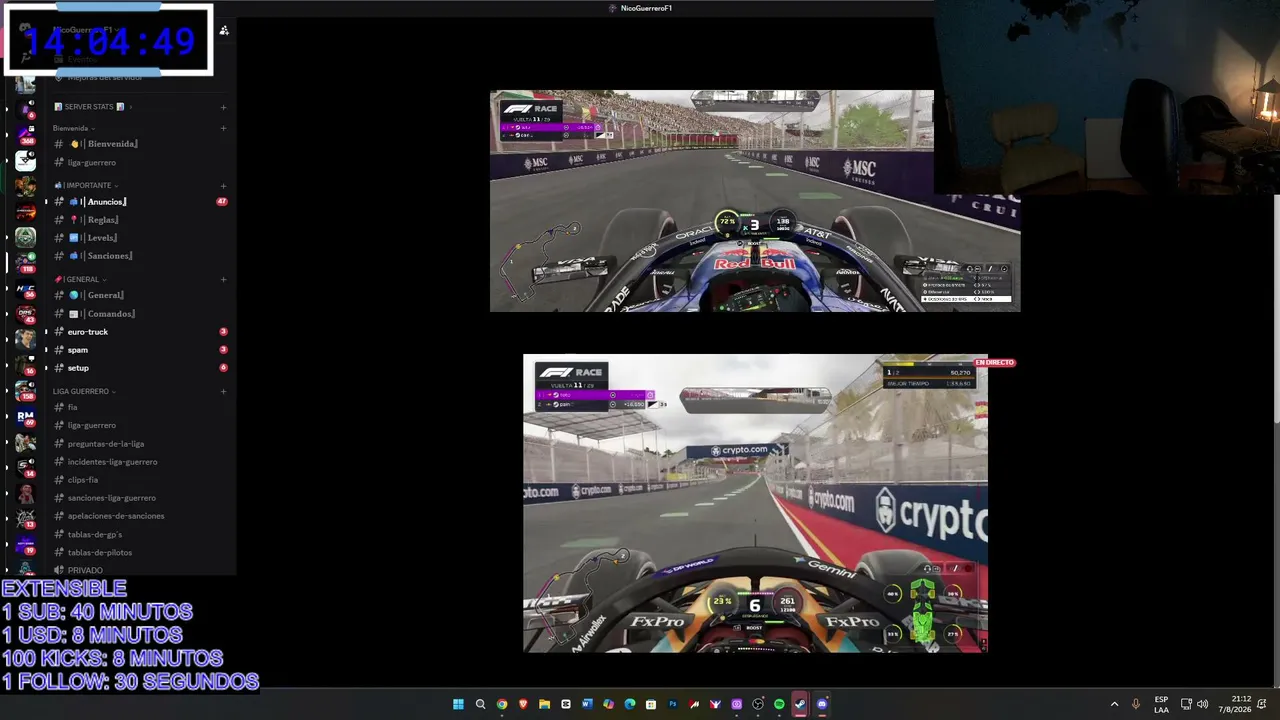Screen dimensions: 1280x720
Task: Click the microphone tray icon
Action: [x=1135, y=704]
